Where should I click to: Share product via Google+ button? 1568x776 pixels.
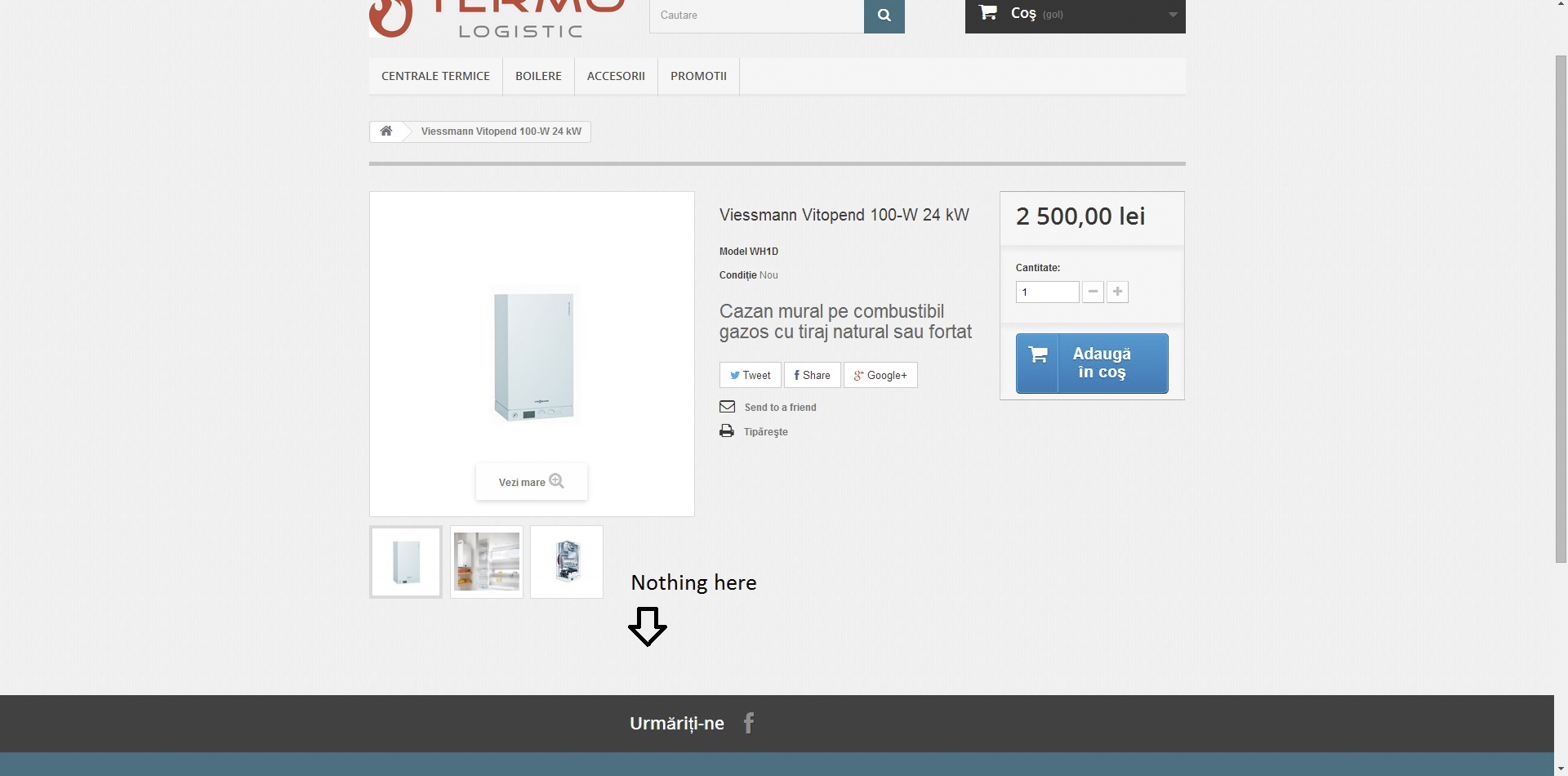(880, 375)
